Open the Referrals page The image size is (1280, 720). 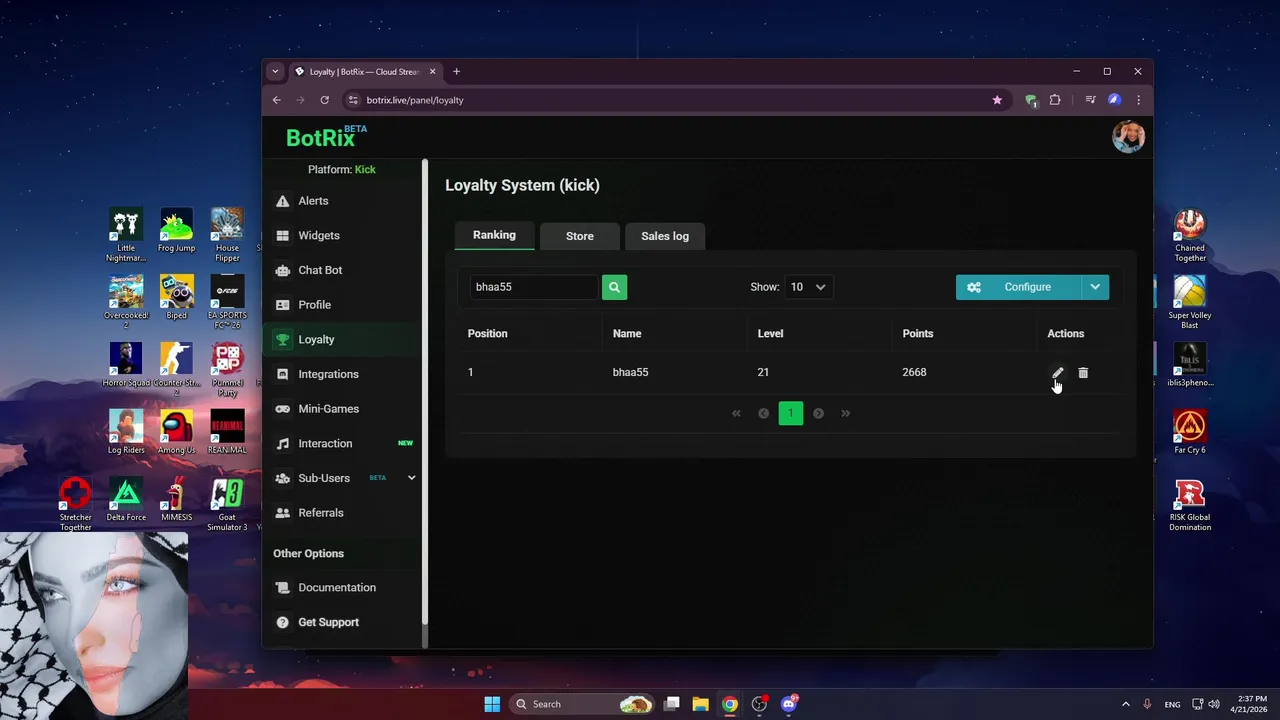[x=343, y=513]
